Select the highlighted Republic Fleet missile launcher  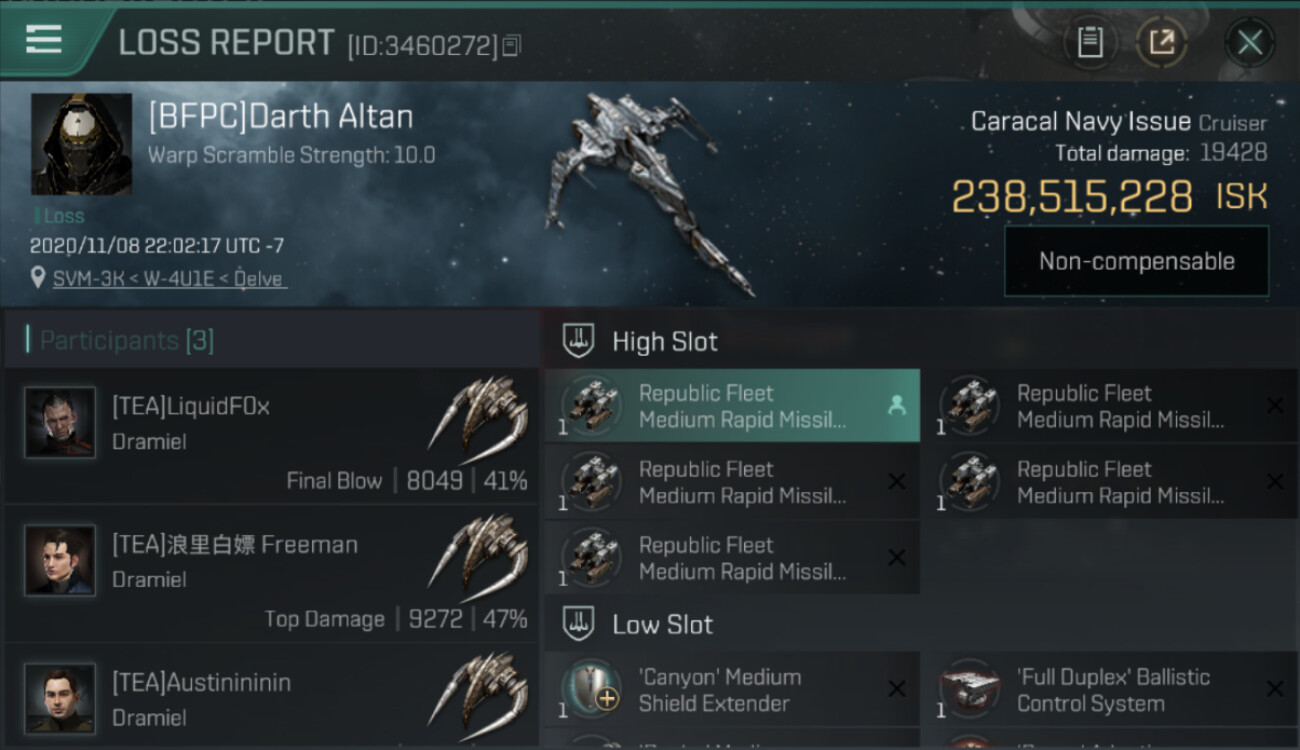click(x=731, y=406)
